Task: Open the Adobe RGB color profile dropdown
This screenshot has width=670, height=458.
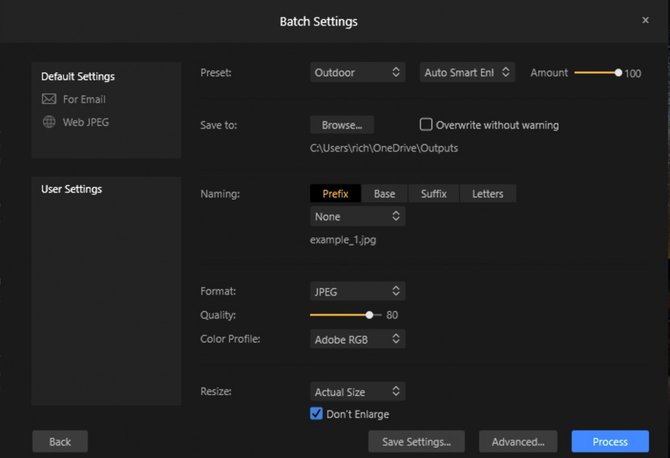Action: (357, 339)
